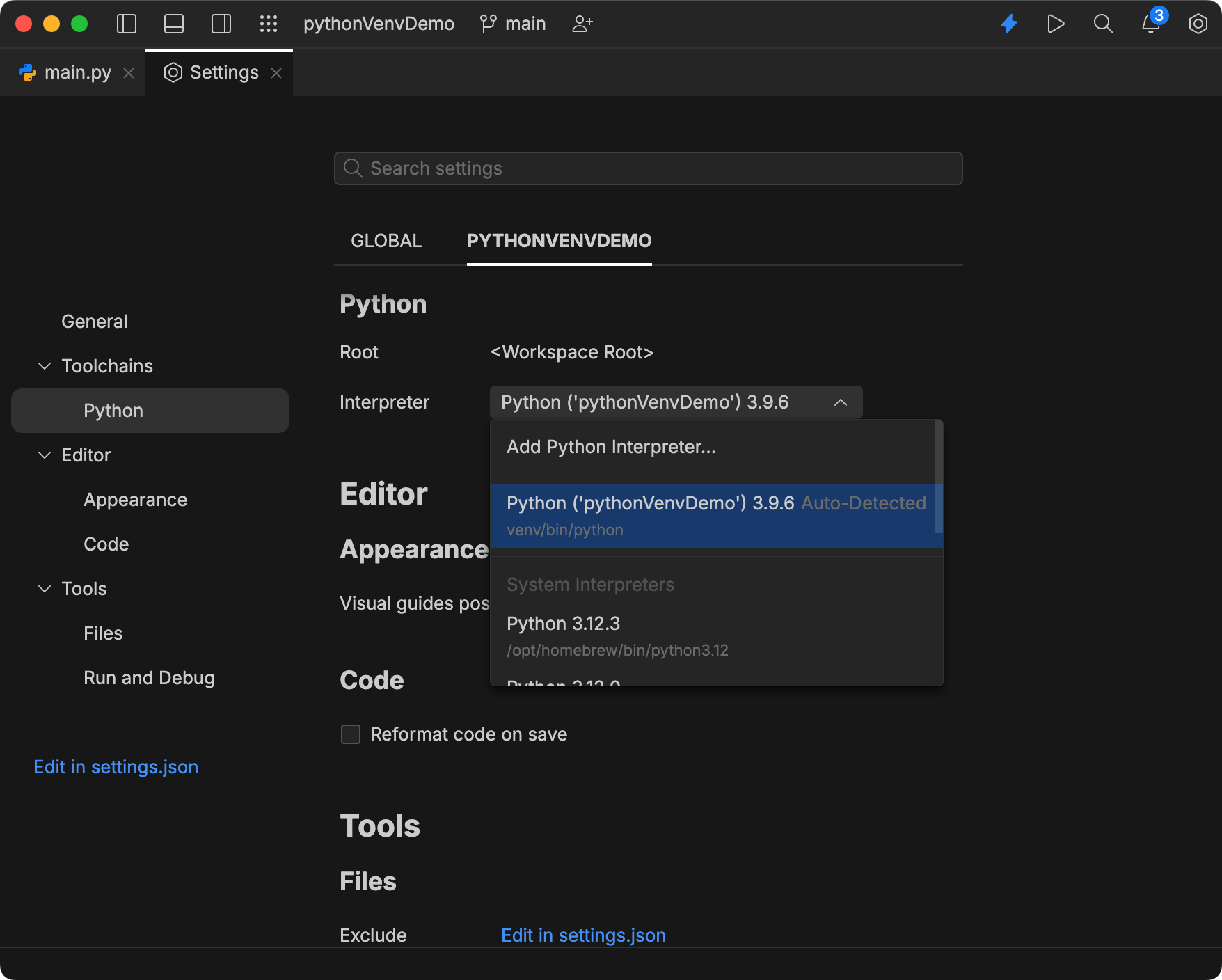Image resolution: width=1222 pixels, height=980 pixels.
Task: Choose Add Python Interpreter option
Action: click(x=611, y=447)
